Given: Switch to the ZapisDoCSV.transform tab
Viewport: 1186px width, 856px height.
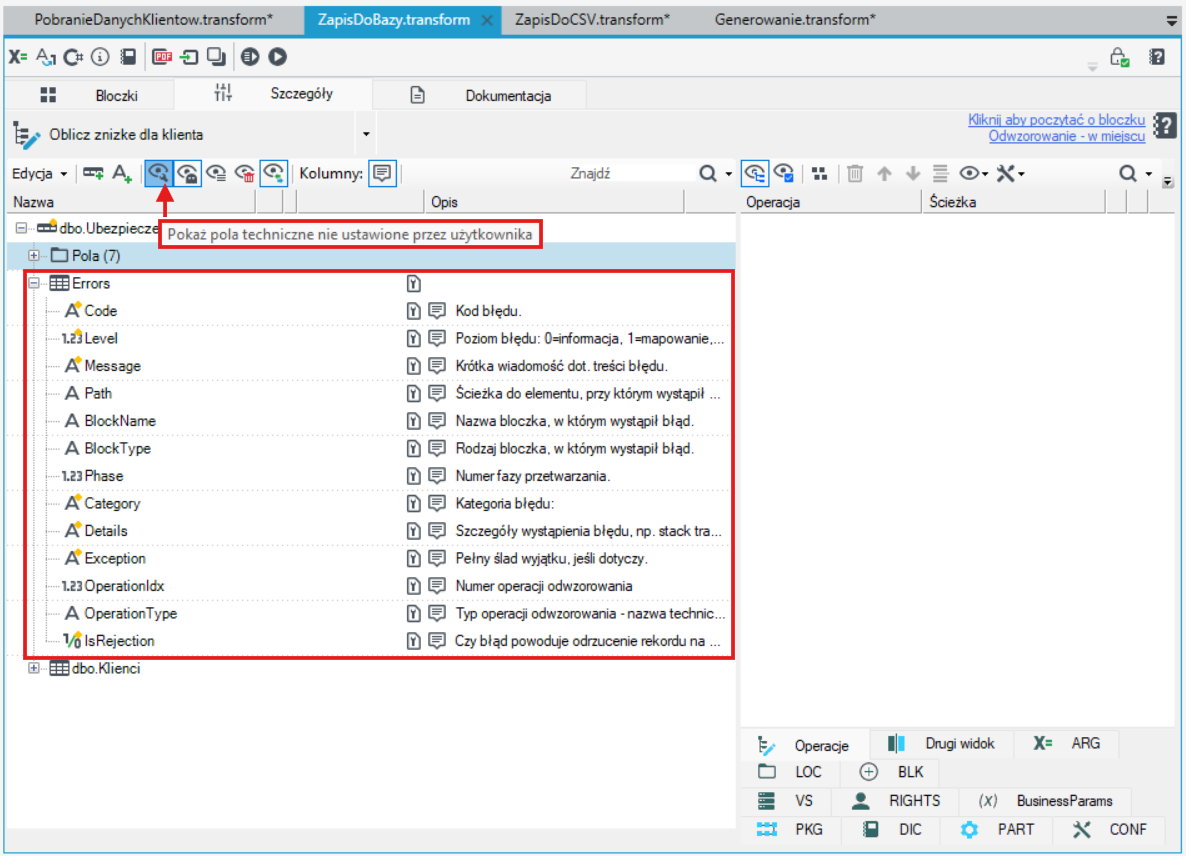Looking at the screenshot, I should point(592,20).
